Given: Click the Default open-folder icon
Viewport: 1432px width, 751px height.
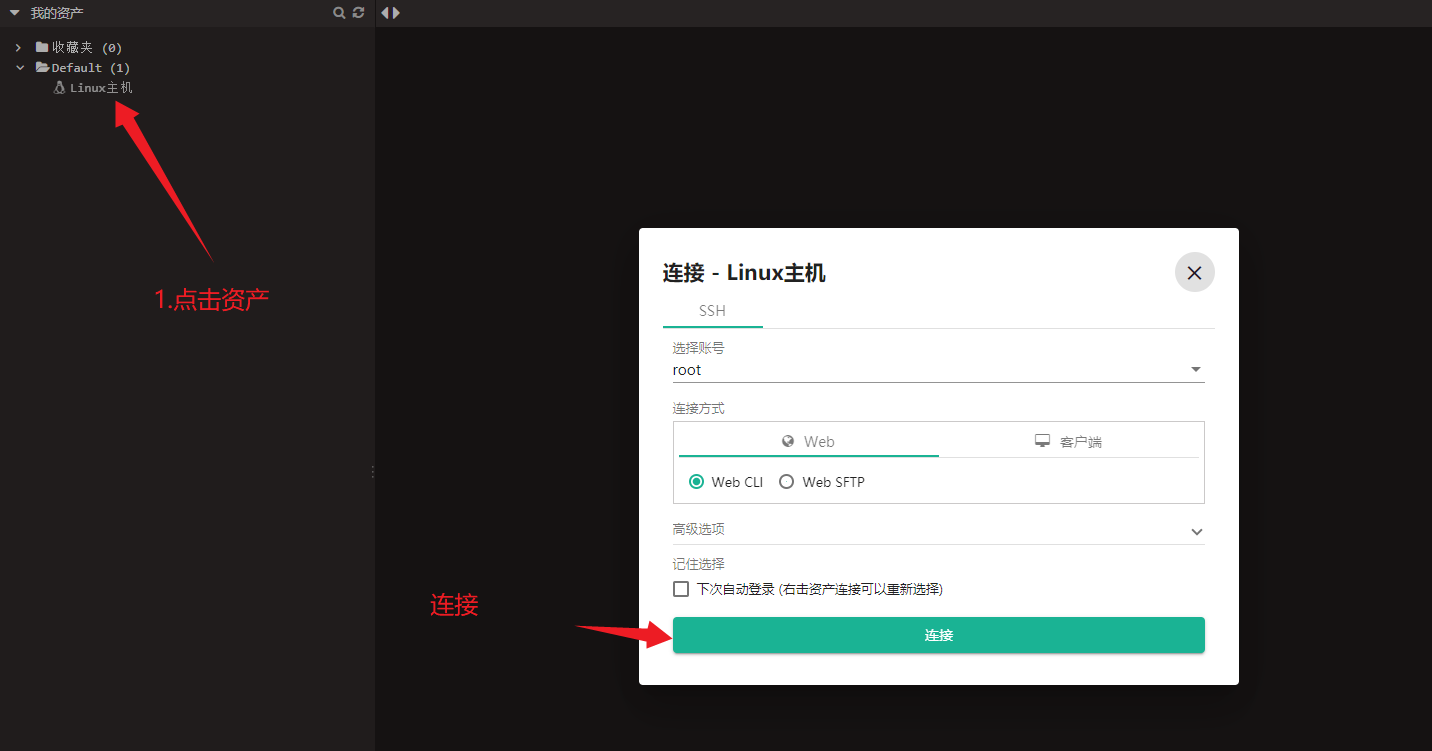Looking at the screenshot, I should click(x=42, y=68).
